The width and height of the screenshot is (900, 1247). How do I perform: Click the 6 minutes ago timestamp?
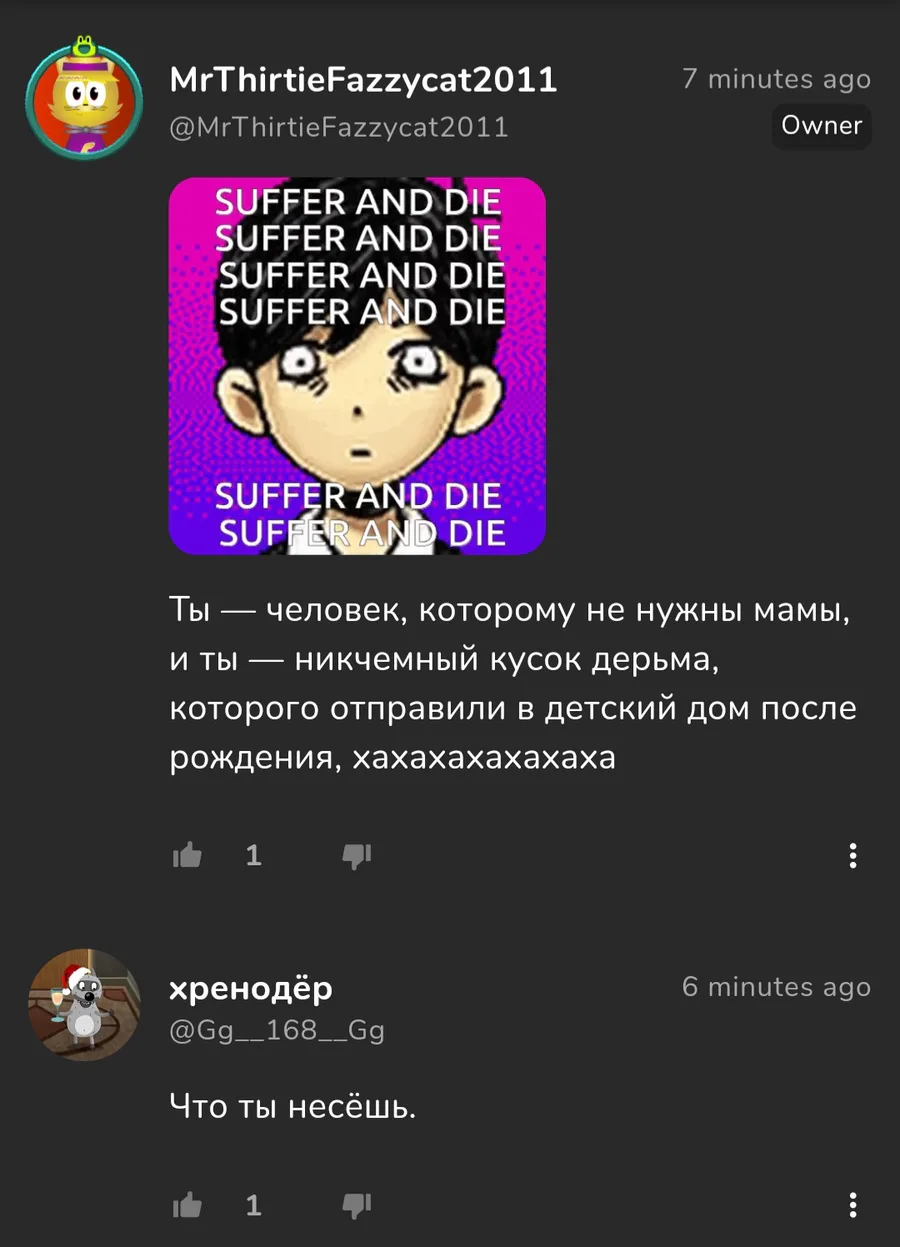(777, 987)
